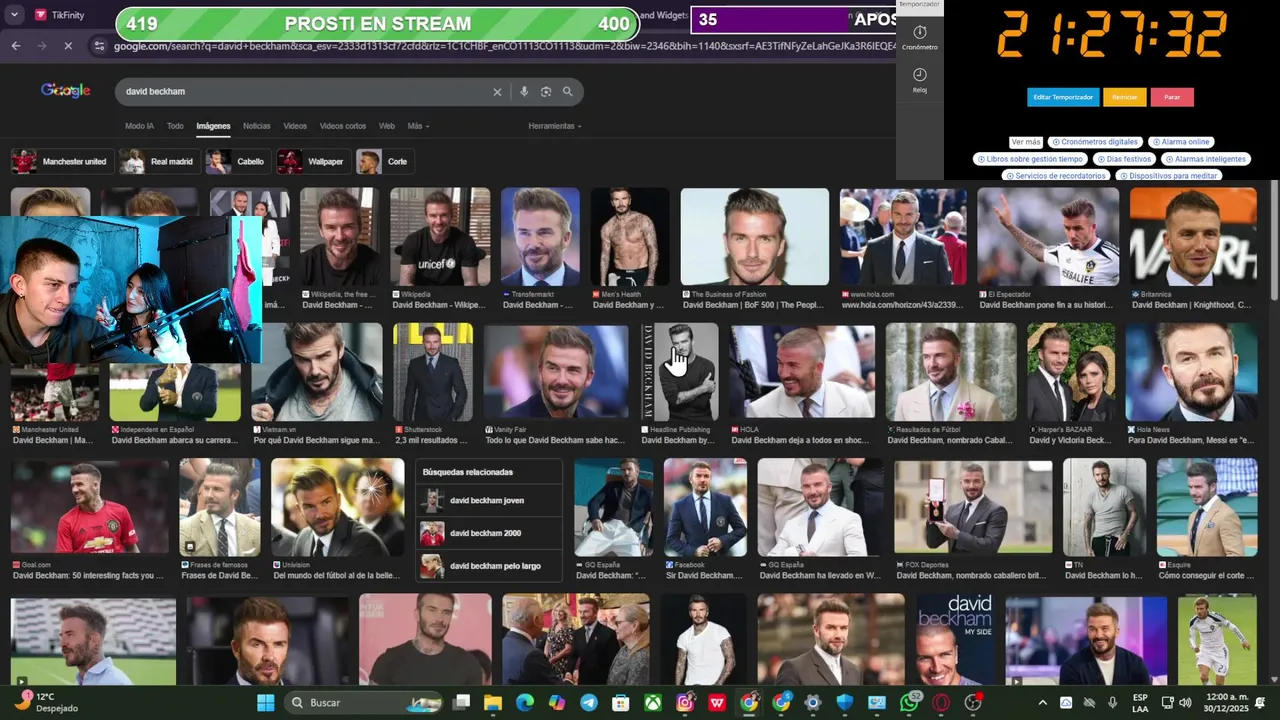
Task: Open related search david beckham 2000
Action: pyautogui.click(x=488, y=533)
